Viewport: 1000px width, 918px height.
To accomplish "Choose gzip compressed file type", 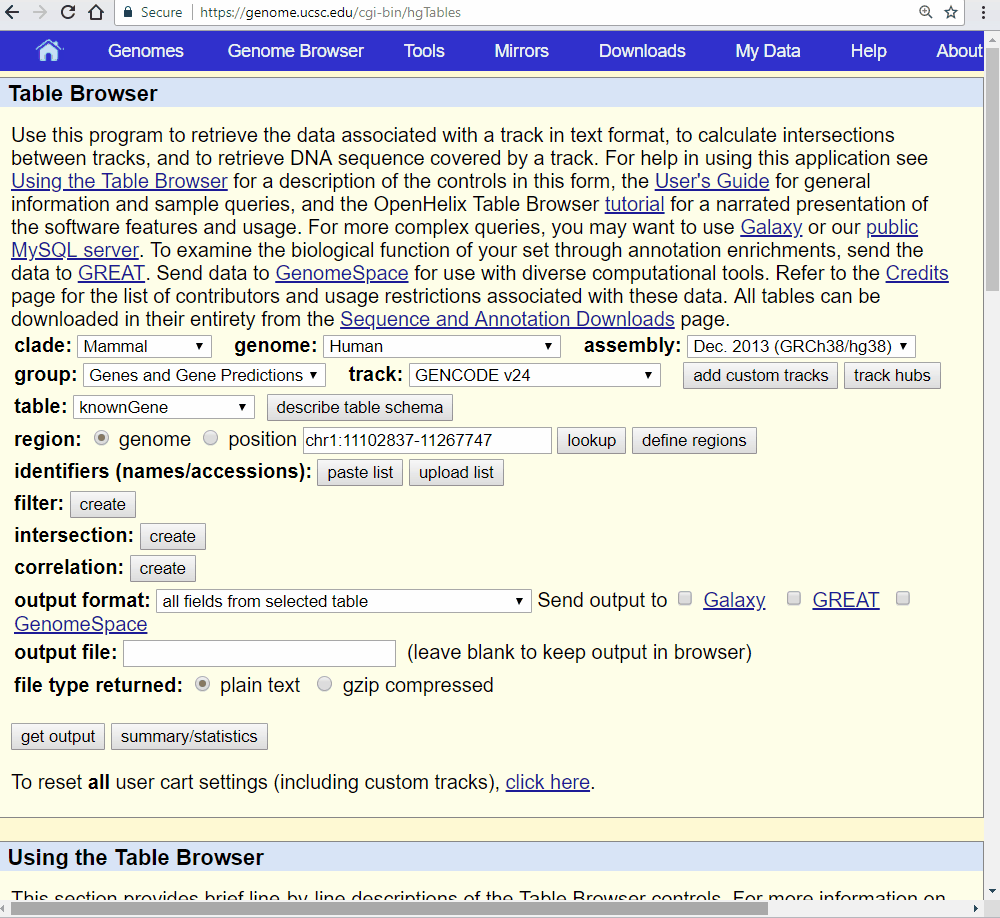I will point(325,685).
